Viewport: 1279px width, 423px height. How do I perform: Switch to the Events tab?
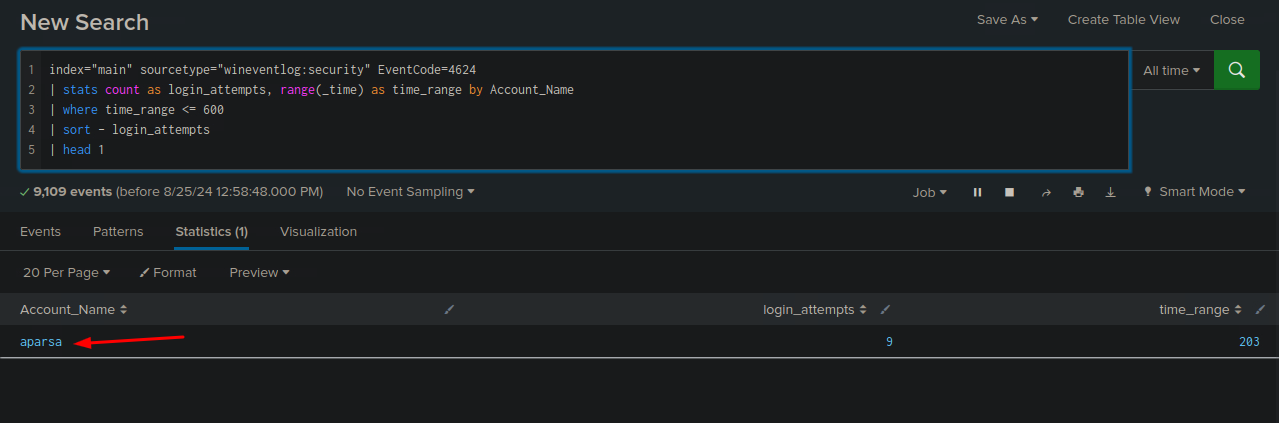click(40, 231)
